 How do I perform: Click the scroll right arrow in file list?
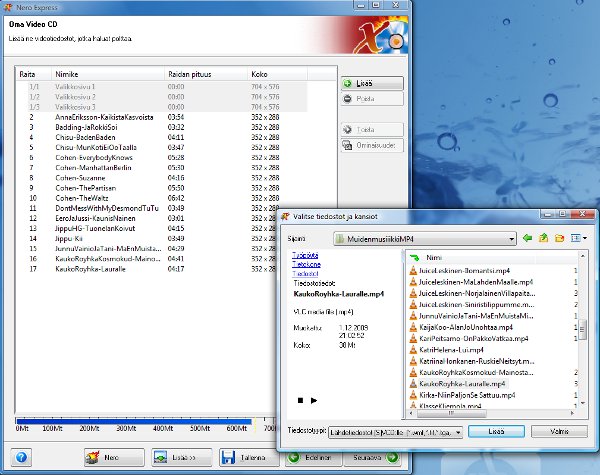[572, 413]
